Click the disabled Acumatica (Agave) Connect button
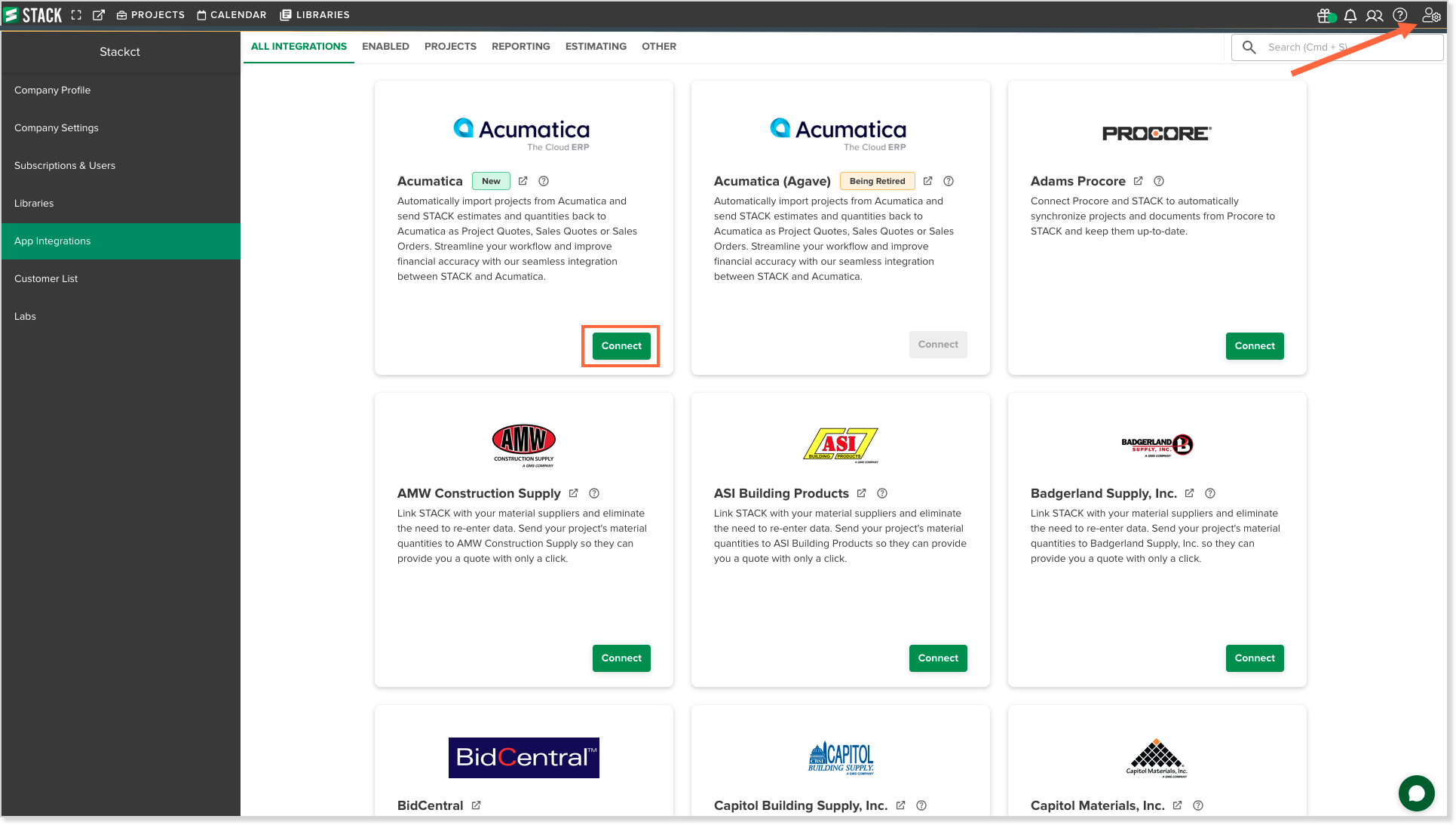The height and width of the screenshot is (825, 1456). click(x=938, y=345)
